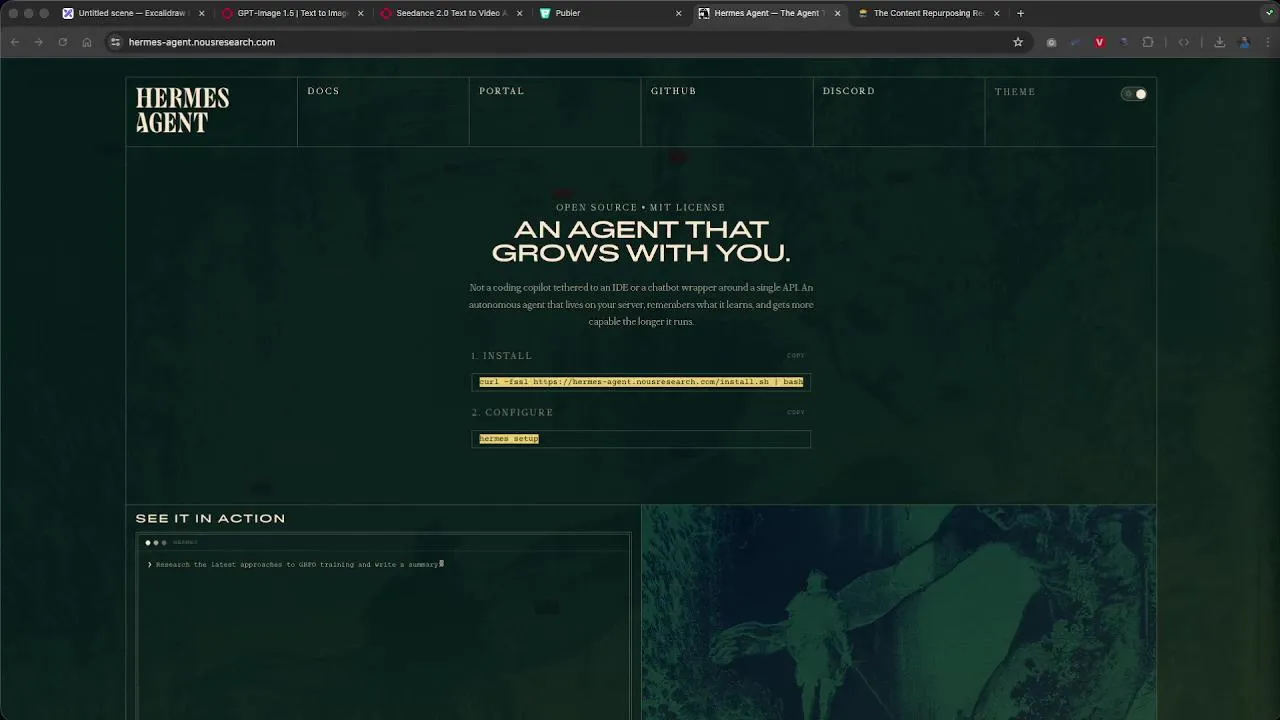Click the terminal demo prompt line

295,565
